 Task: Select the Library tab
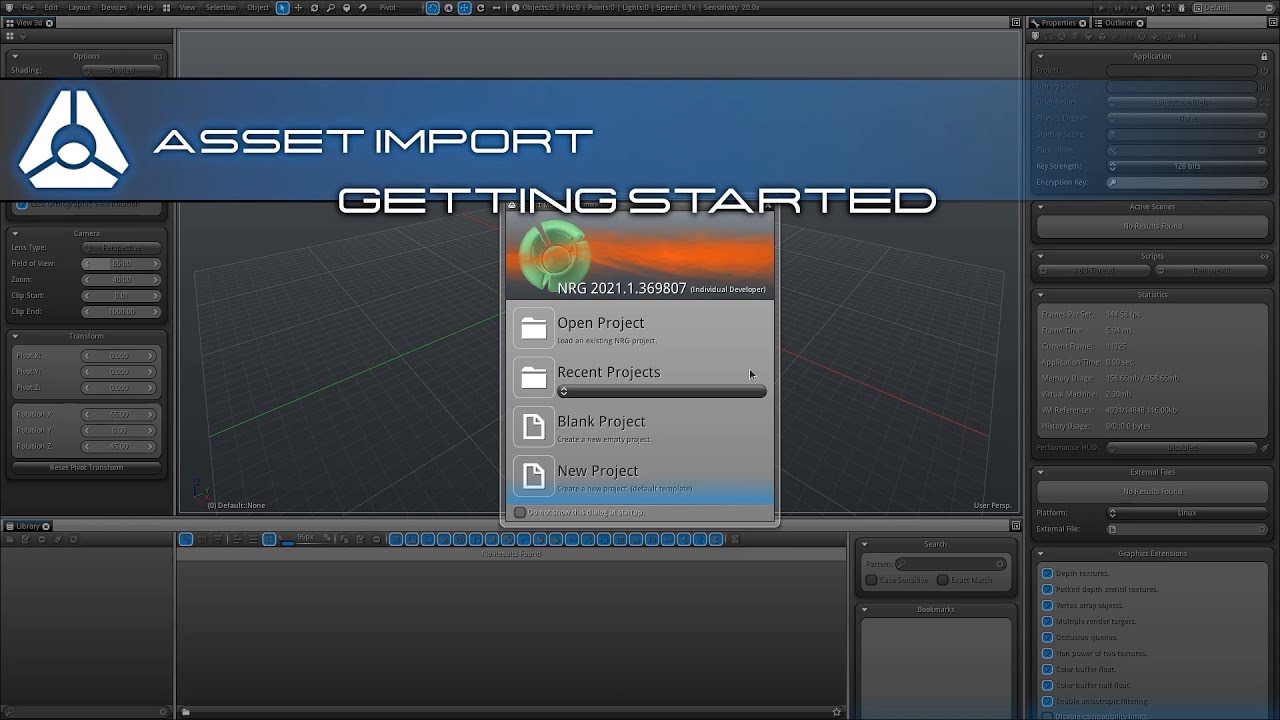pyautogui.click(x=28, y=526)
